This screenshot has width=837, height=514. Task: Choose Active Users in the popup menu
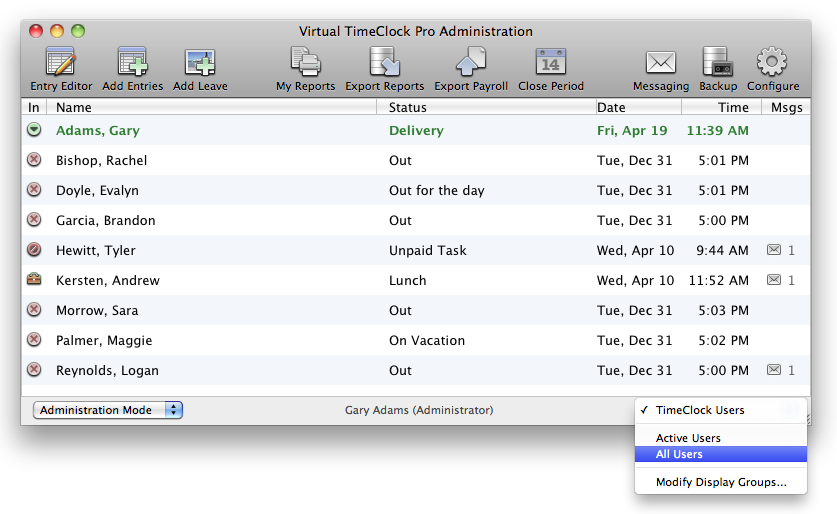688,438
